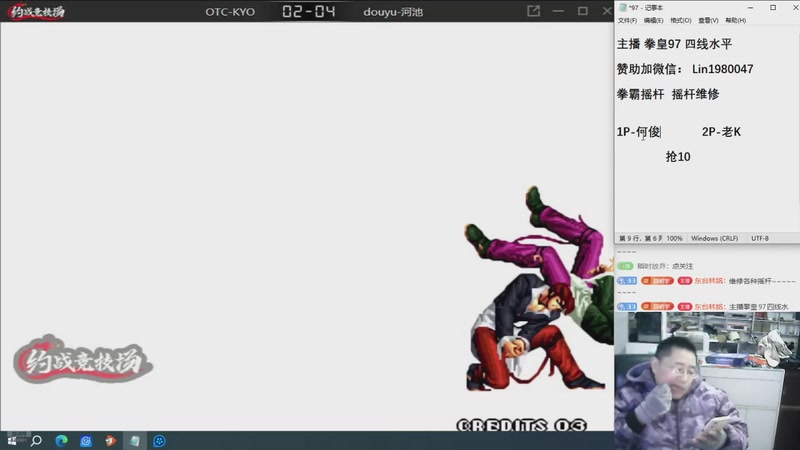Open the Windows Start menu
This screenshot has width=800, height=450.
[x=11, y=441]
